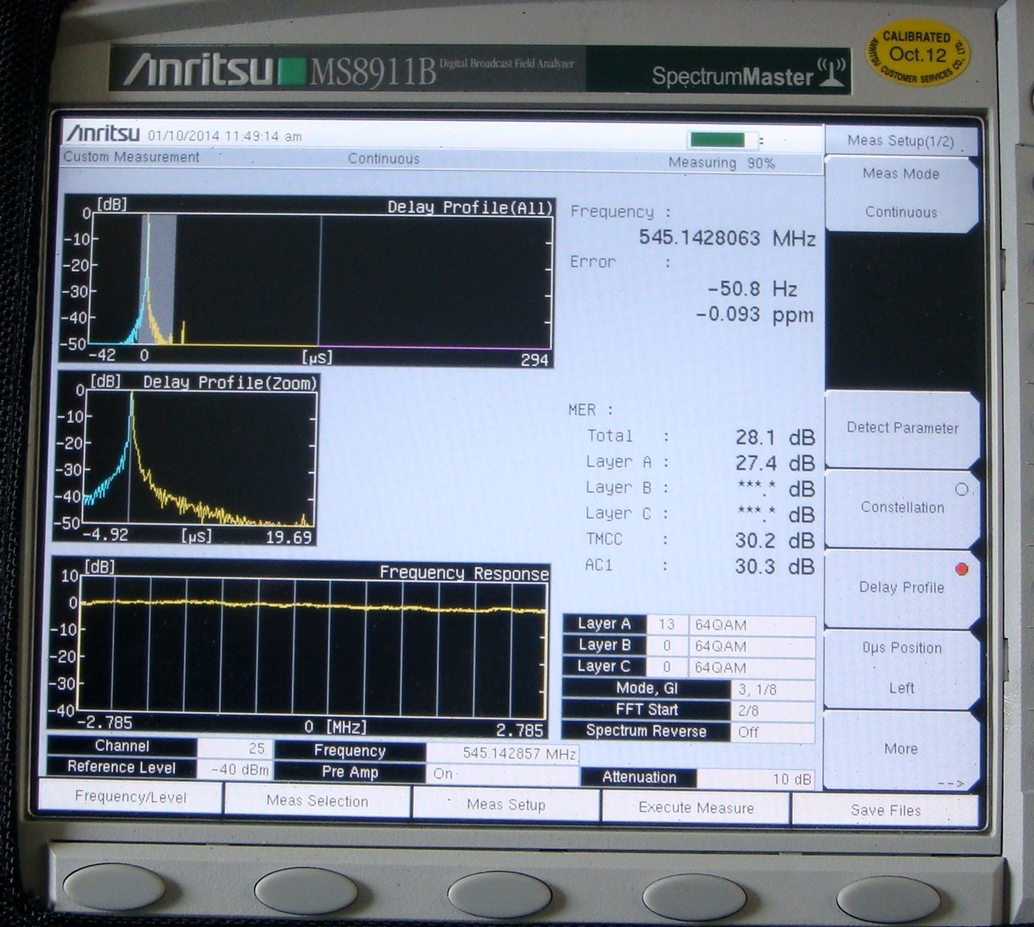Click the 19.69 µs zoom axis label
1034x927 pixels.
coord(289,537)
